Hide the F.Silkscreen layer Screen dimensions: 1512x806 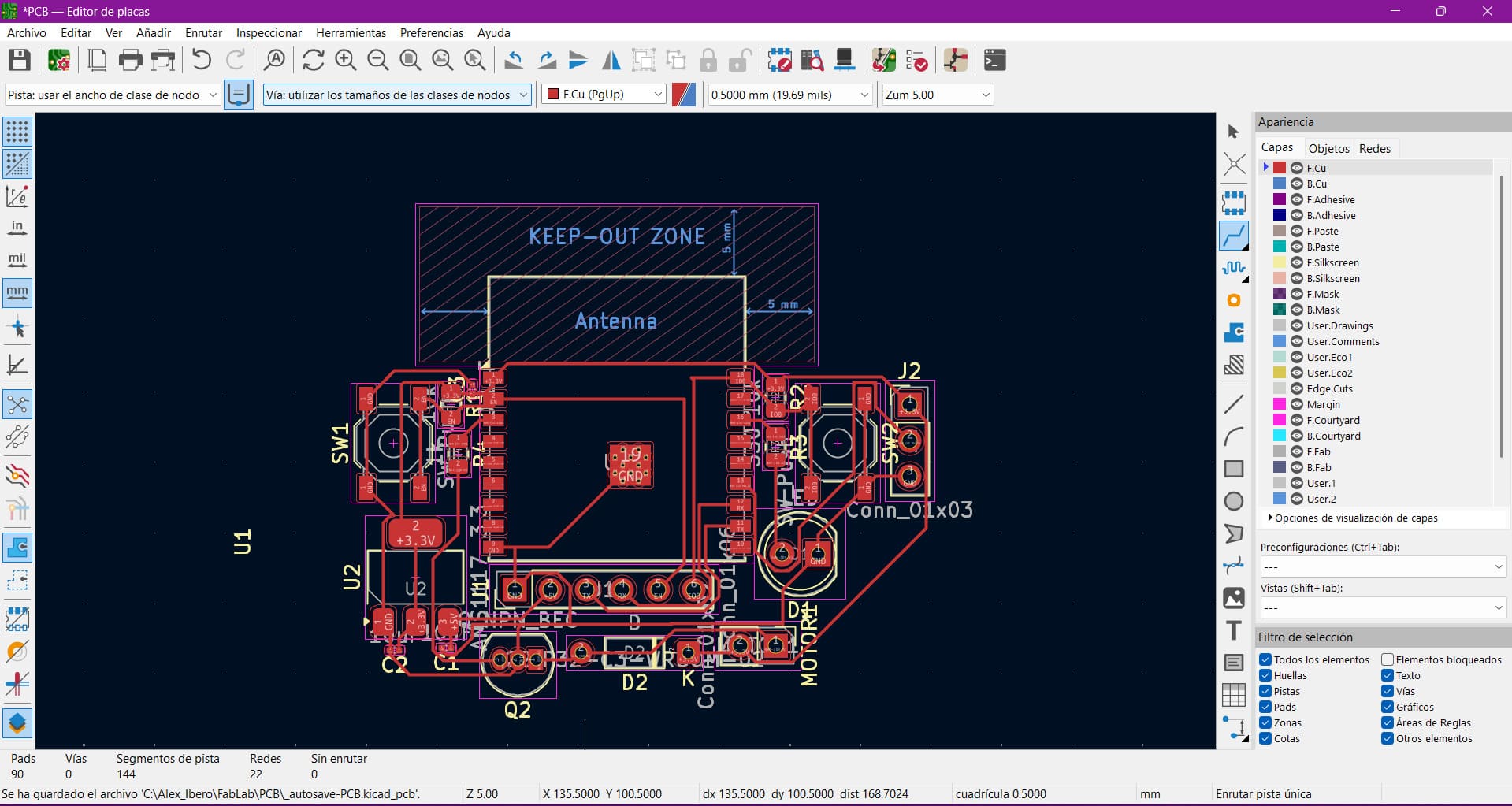(x=1296, y=262)
